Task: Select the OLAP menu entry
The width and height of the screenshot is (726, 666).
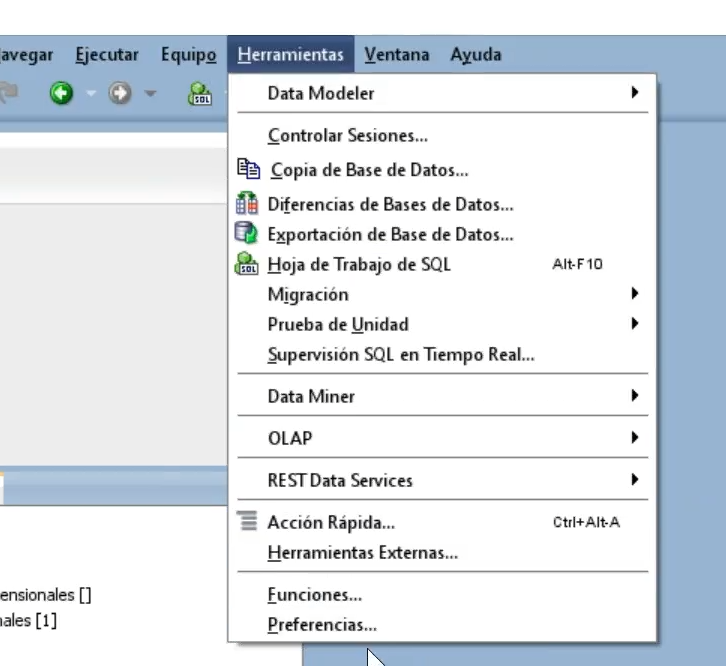Action: tap(442, 438)
